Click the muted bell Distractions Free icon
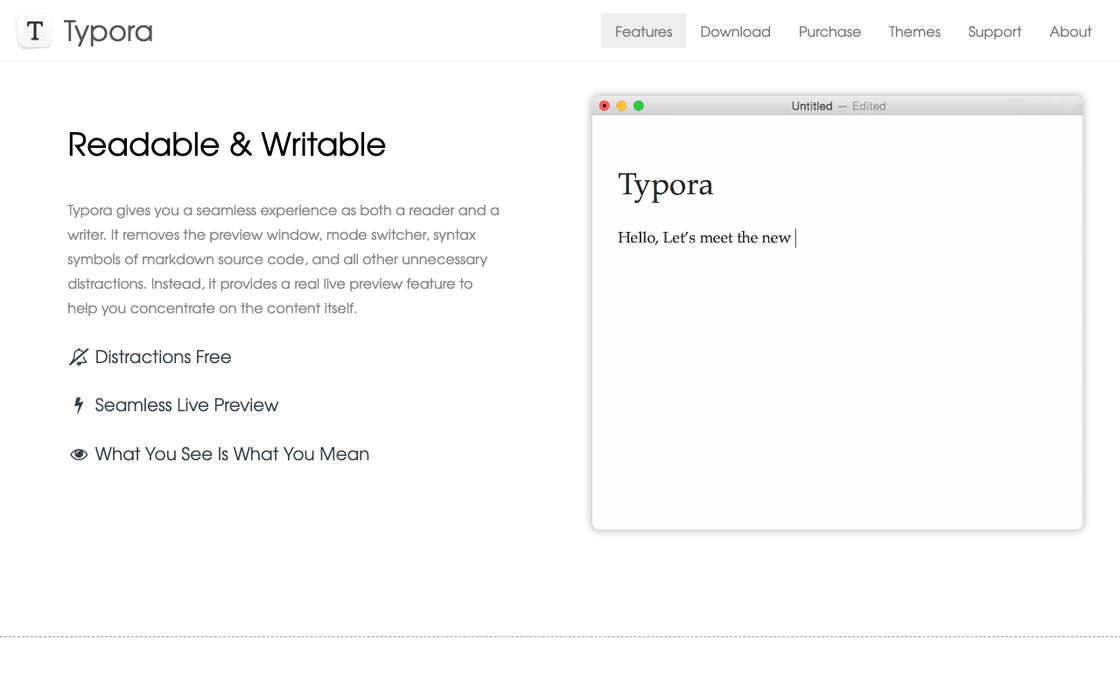The height and width of the screenshot is (700, 1120). [x=79, y=357]
